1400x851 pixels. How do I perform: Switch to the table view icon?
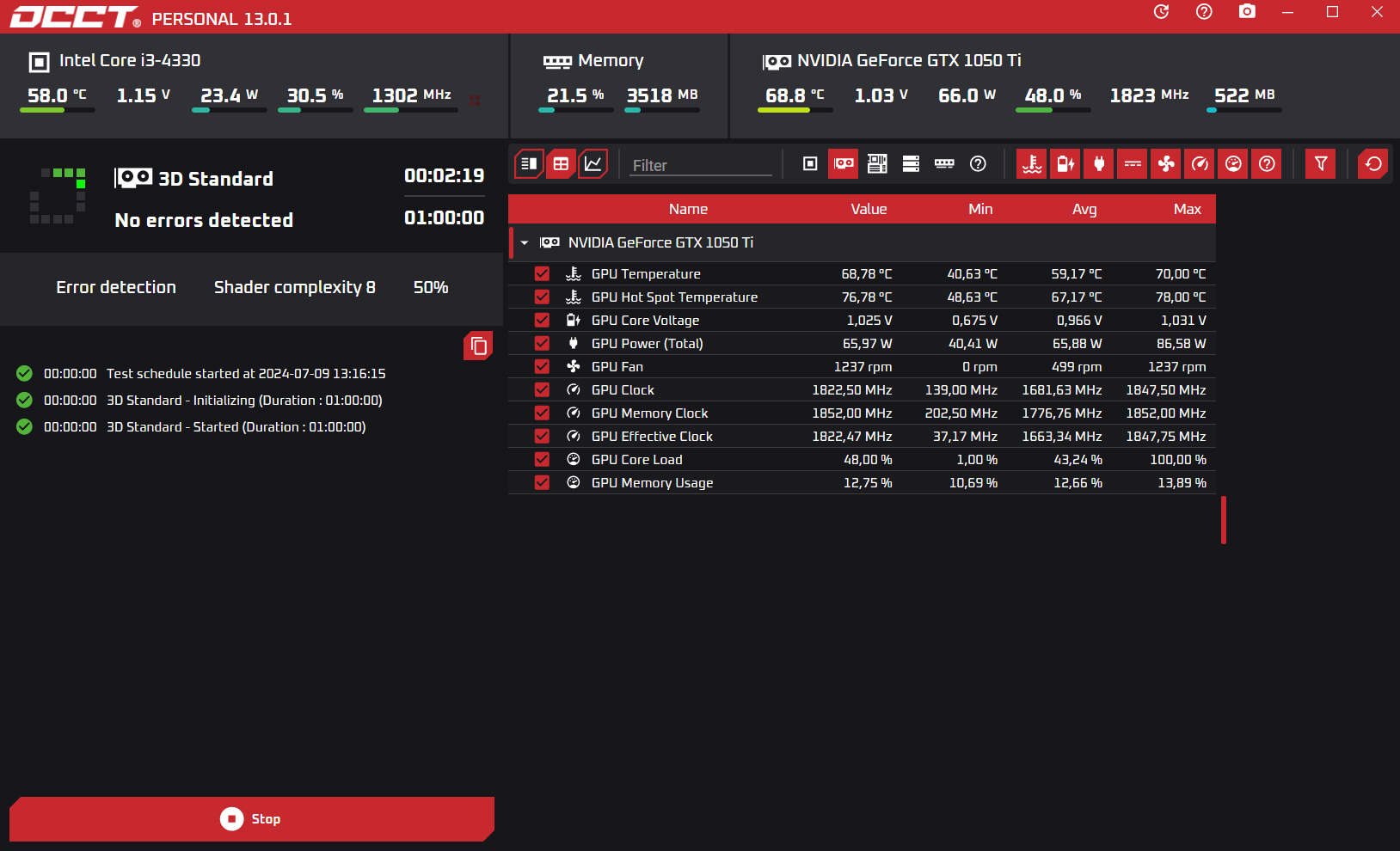(561, 163)
